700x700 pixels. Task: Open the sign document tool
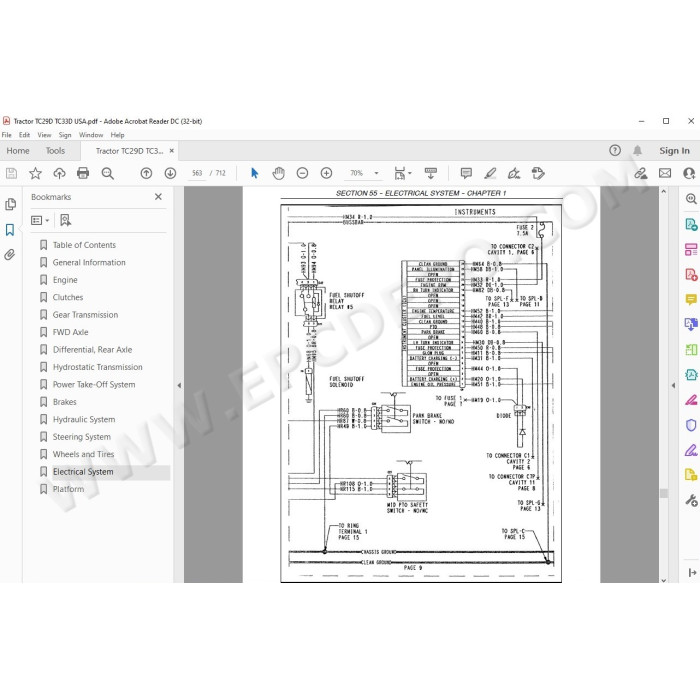(x=514, y=173)
